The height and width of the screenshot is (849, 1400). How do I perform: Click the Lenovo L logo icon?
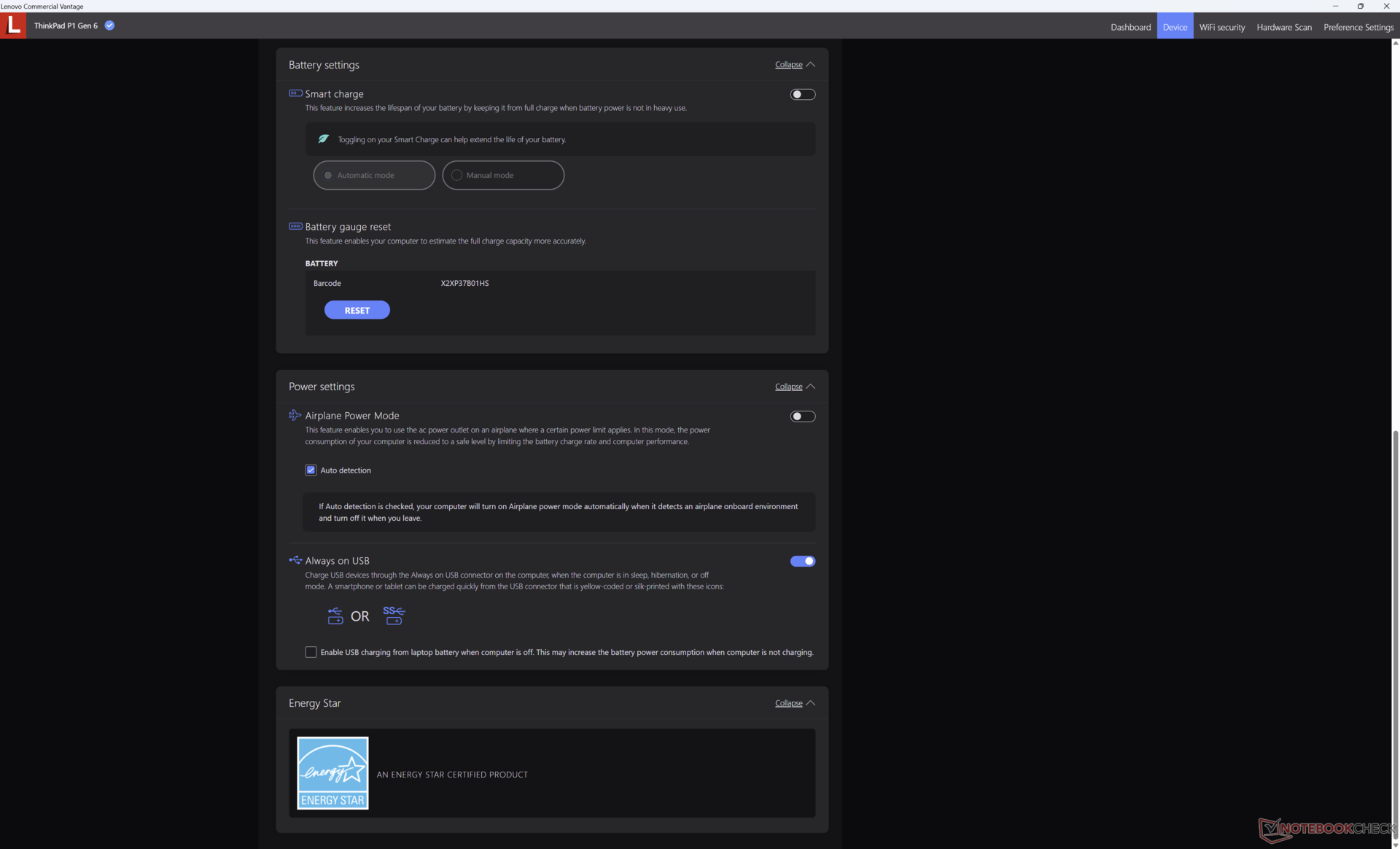coord(13,26)
